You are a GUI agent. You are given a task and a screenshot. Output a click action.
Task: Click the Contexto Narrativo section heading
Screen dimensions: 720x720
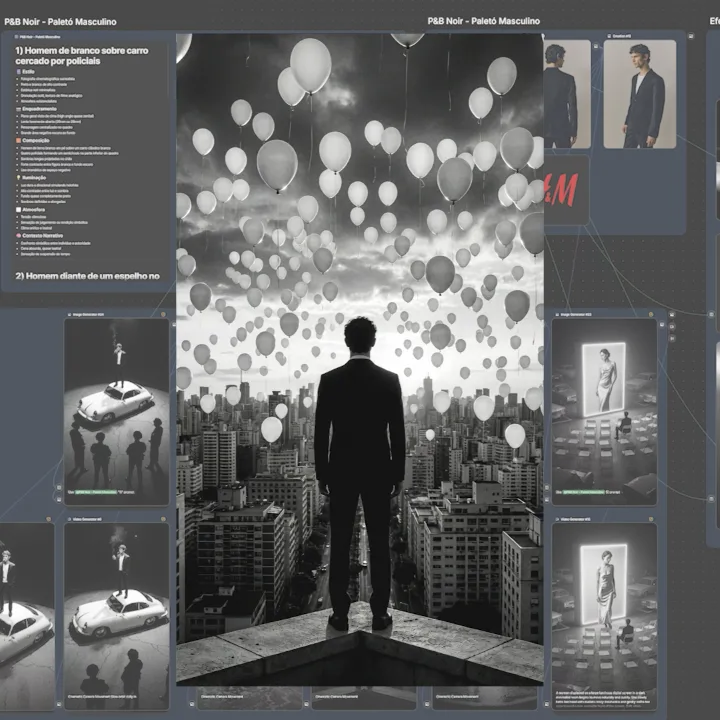(43, 236)
